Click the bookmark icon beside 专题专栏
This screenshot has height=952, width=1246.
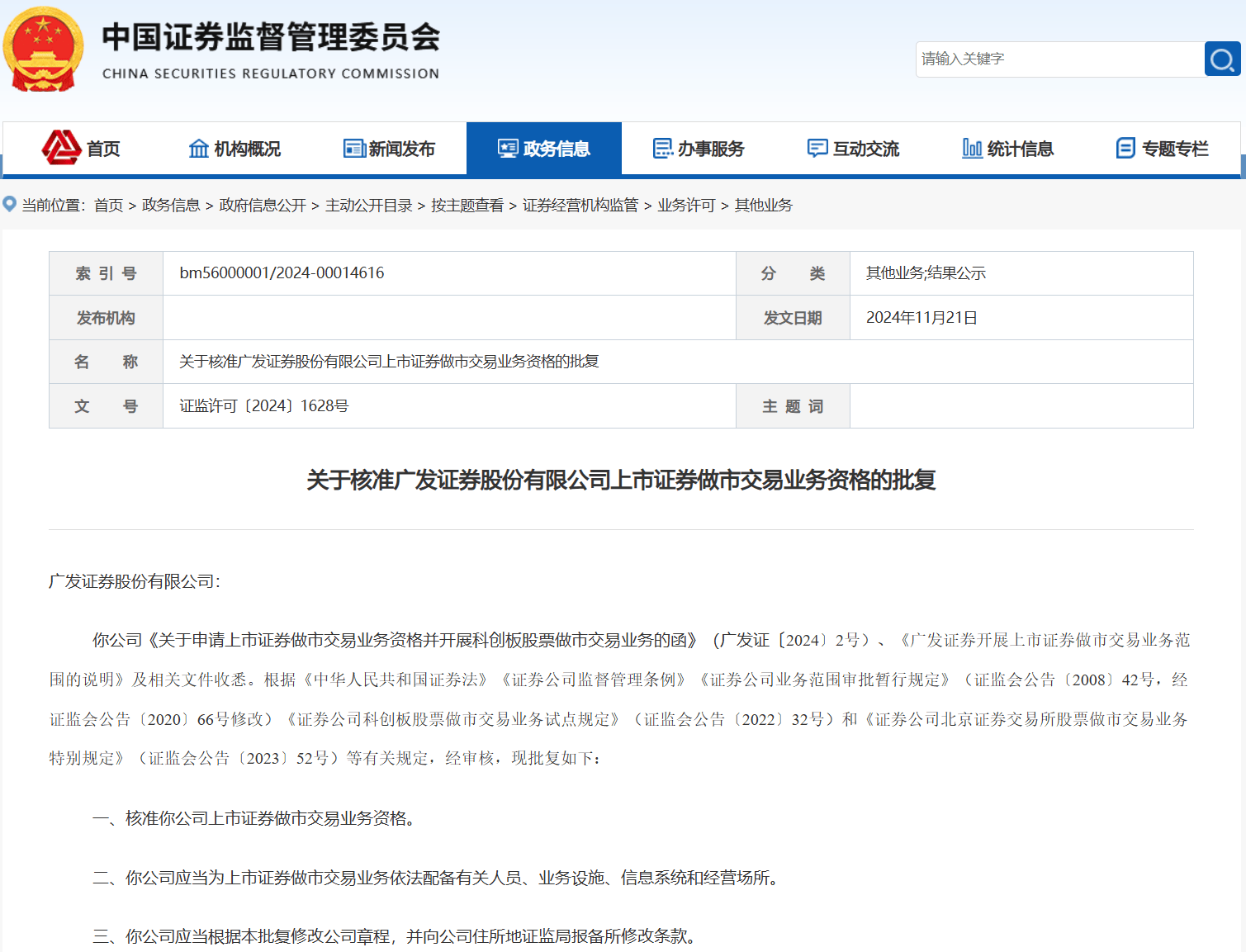point(1124,148)
